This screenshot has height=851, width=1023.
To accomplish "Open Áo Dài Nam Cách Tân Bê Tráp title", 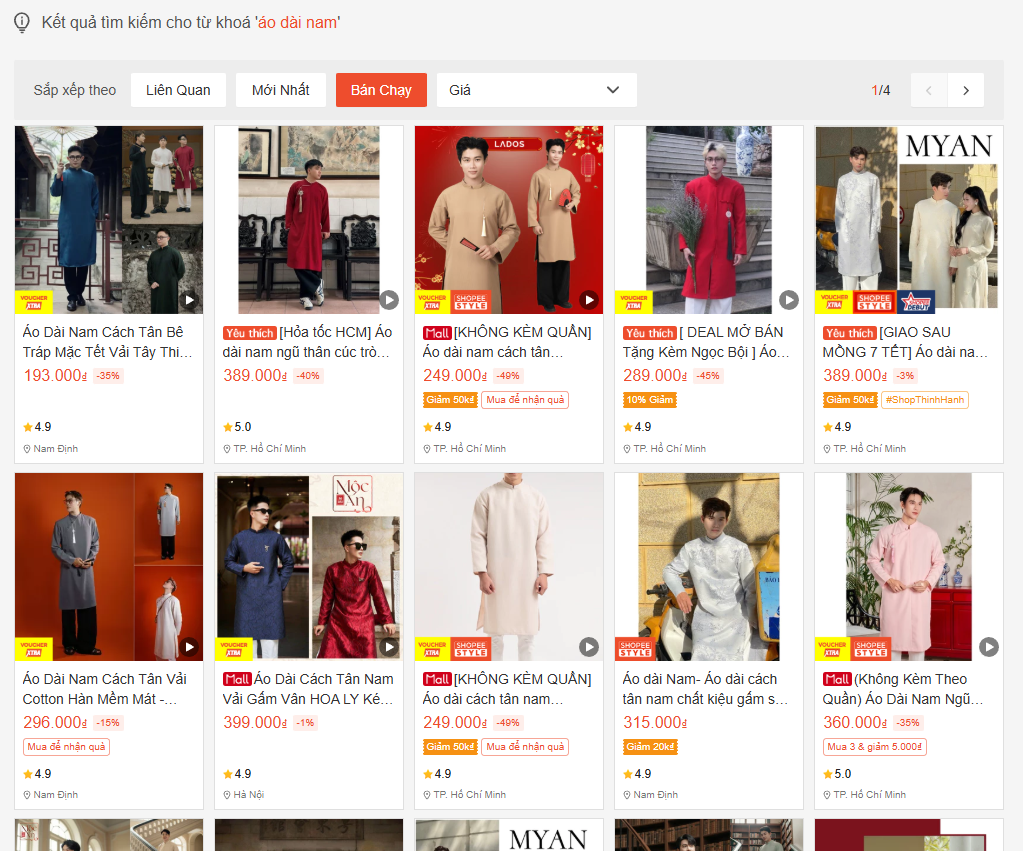I will (108, 342).
